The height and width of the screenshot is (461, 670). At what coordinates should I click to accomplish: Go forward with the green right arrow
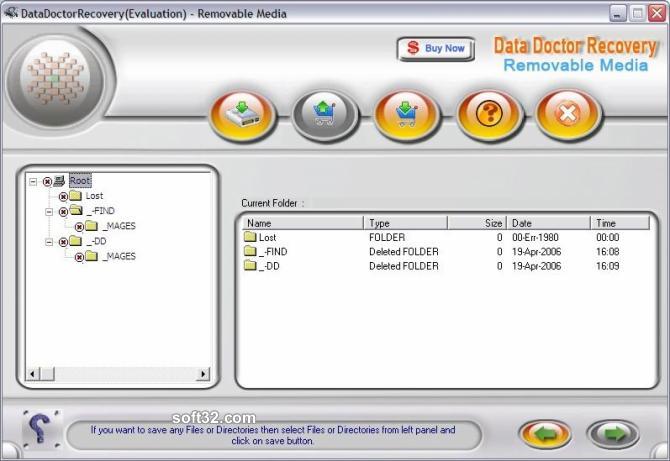click(613, 435)
